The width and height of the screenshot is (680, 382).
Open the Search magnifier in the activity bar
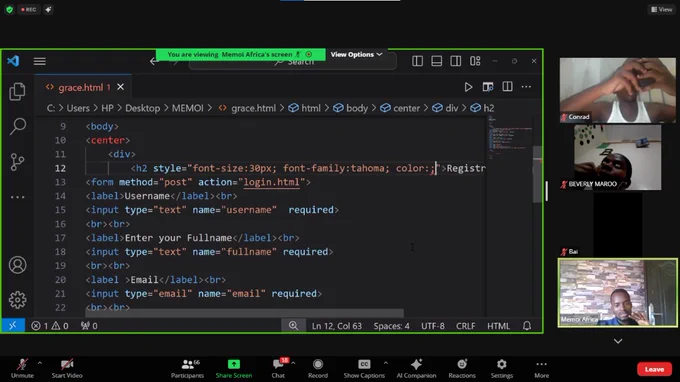point(18,126)
